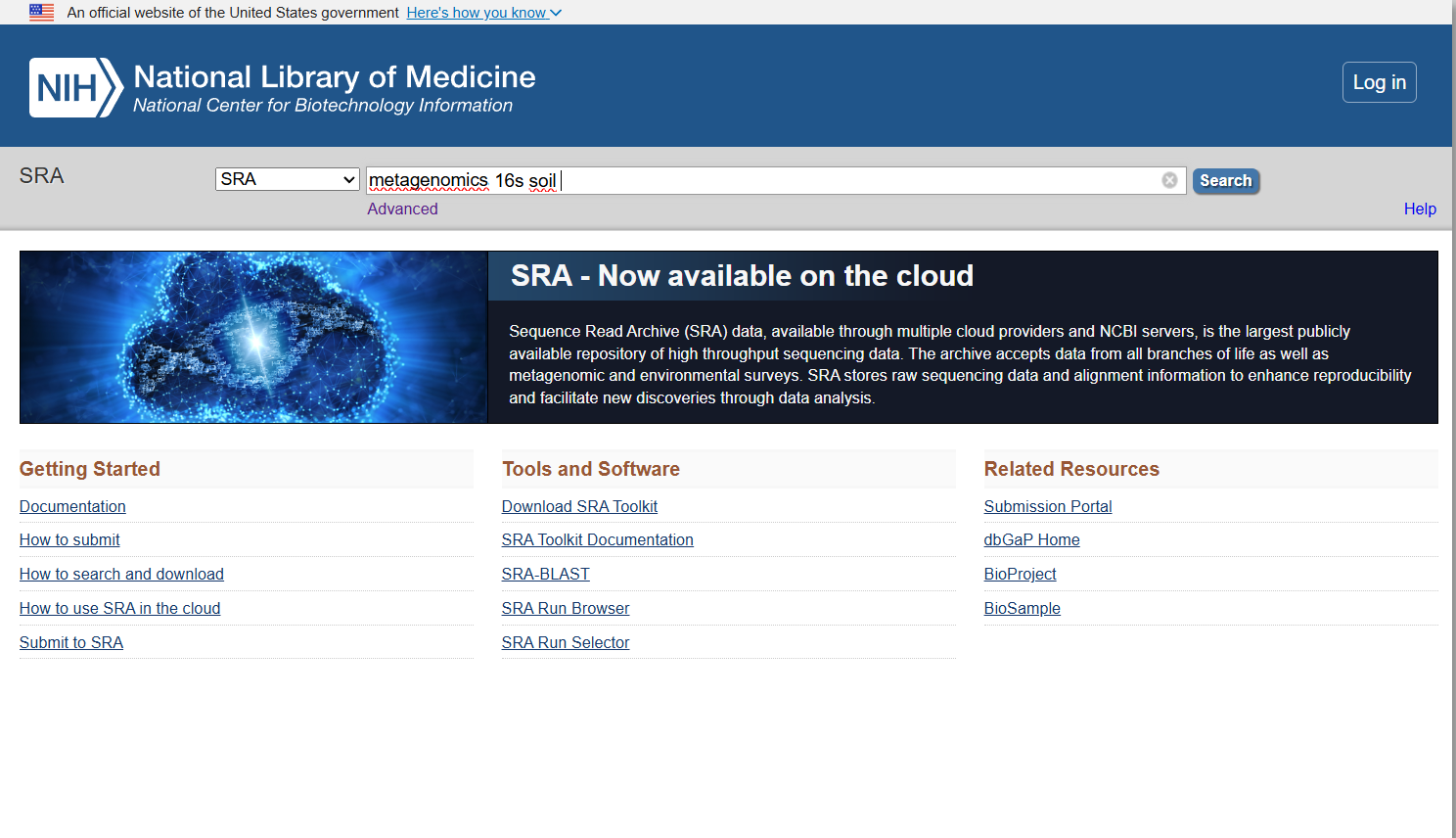
Task: Click the NIH logo icon
Action: pos(76,87)
